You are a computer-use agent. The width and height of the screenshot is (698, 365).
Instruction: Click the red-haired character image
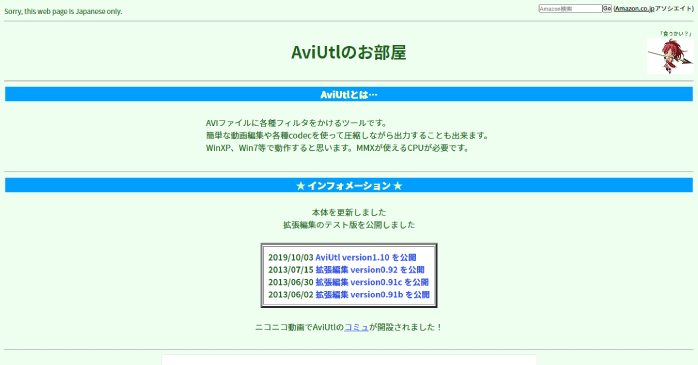point(670,56)
